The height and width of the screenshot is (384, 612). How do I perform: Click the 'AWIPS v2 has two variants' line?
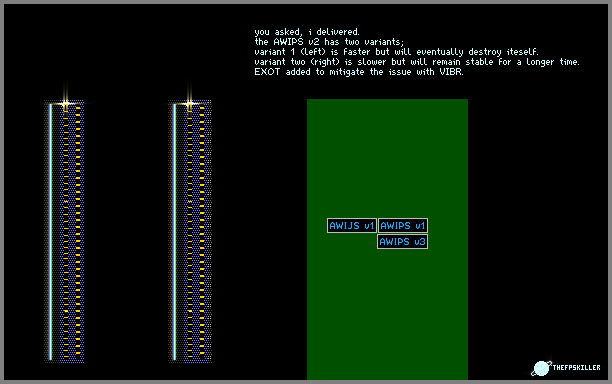coord(329,42)
